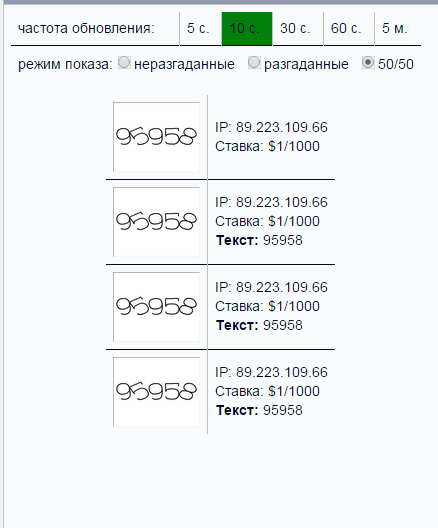Click the Ставка $1/1000 line in first entry

click(267, 146)
